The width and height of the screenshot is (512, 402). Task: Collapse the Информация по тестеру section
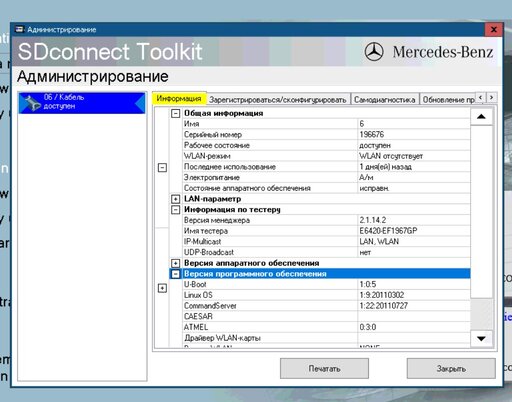click(x=175, y=210)
